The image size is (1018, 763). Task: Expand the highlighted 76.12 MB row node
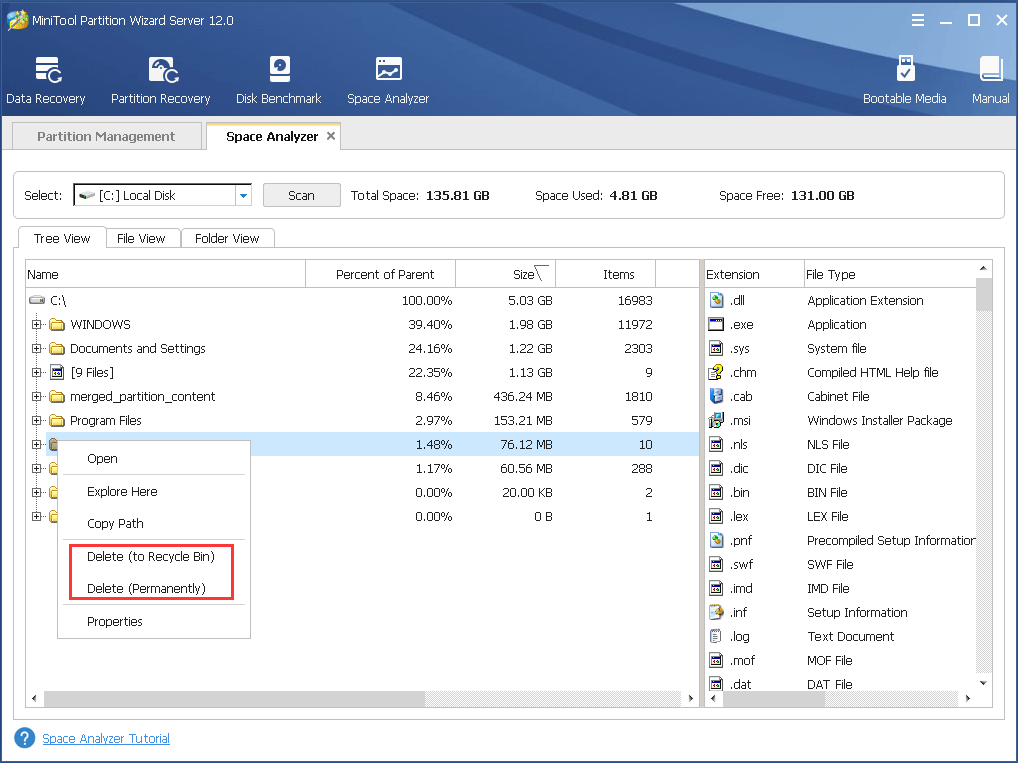tap(36, 444)
